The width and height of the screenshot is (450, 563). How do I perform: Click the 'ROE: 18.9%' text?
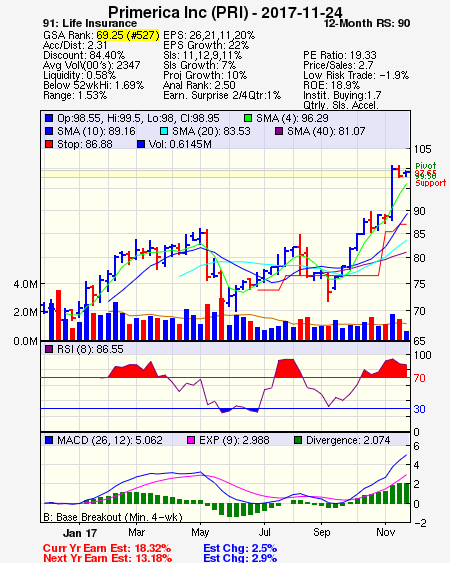tap(331, 85)
